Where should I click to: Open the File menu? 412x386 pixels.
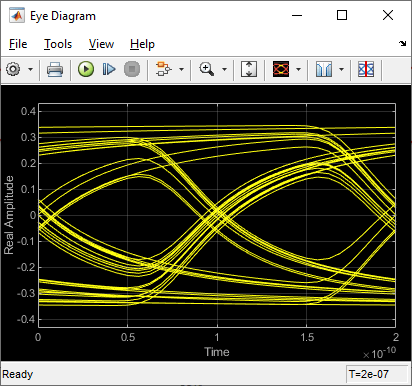18,44
